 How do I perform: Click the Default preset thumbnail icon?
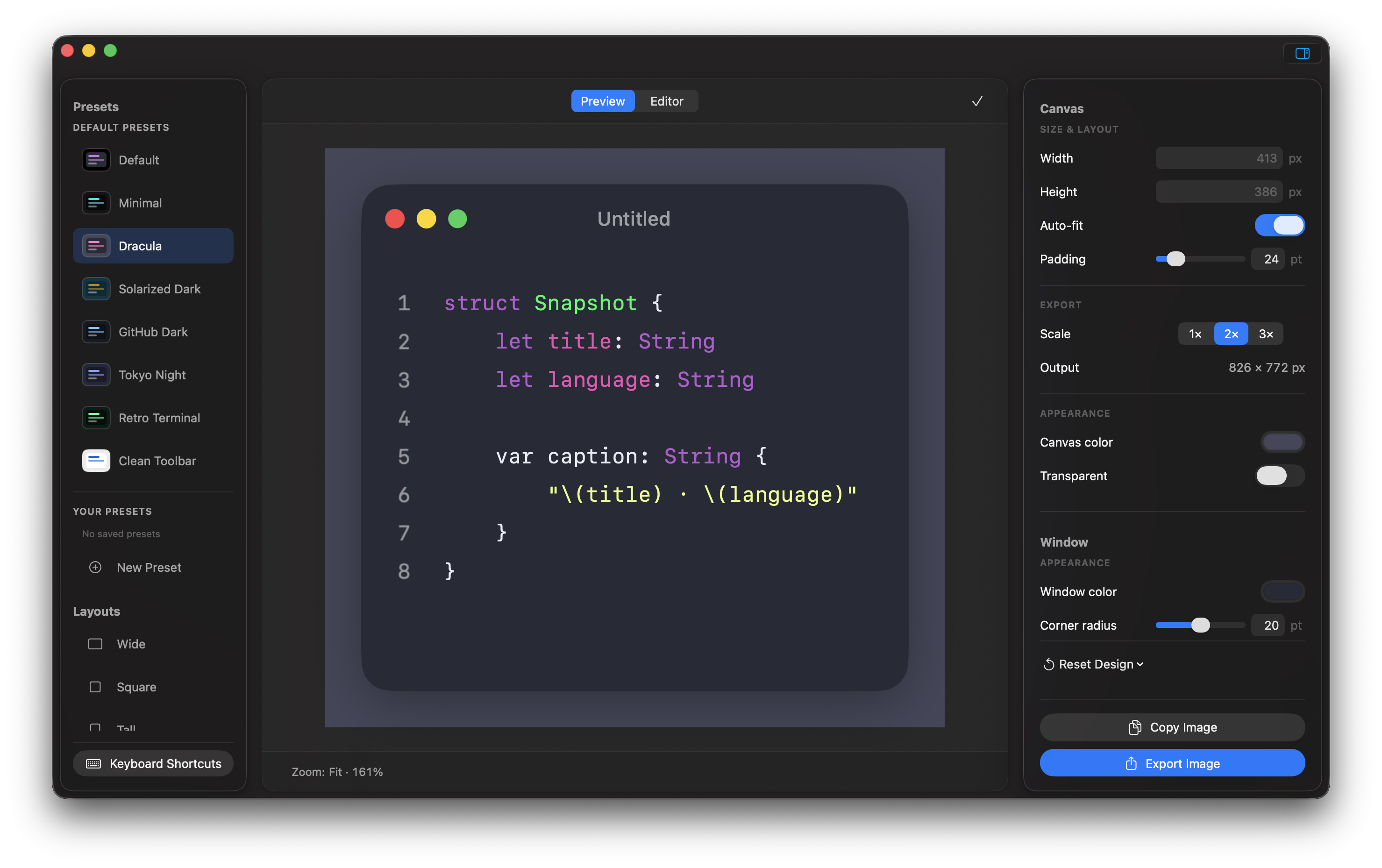pos(96,160)
